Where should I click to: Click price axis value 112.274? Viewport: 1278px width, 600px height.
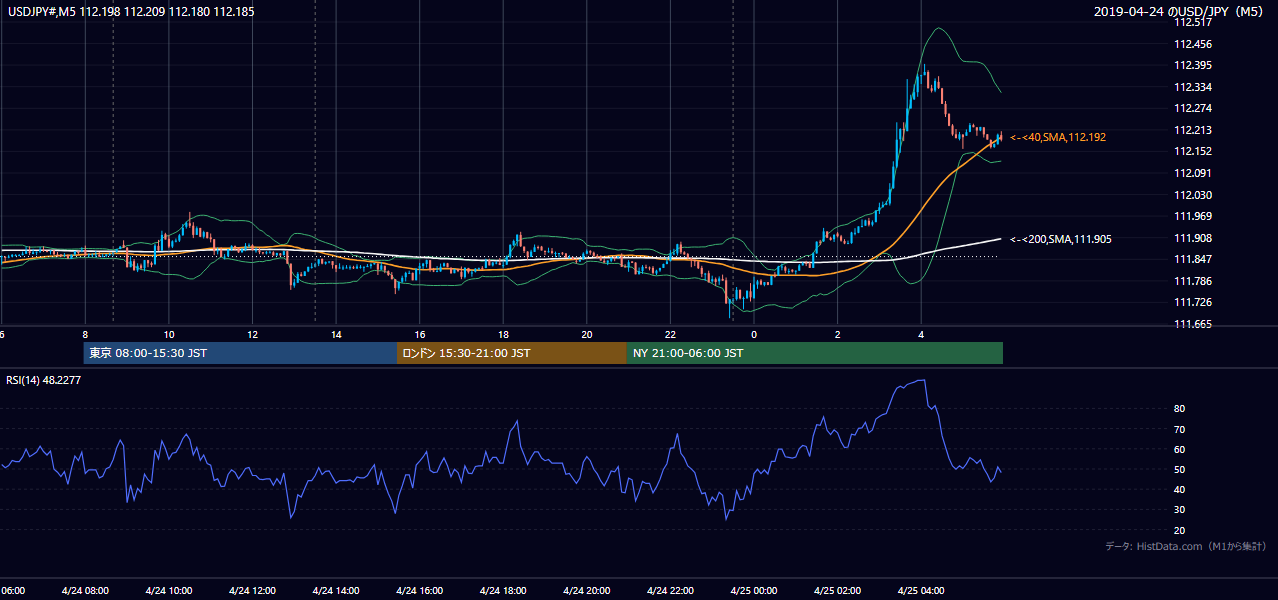click(1194, 108)
